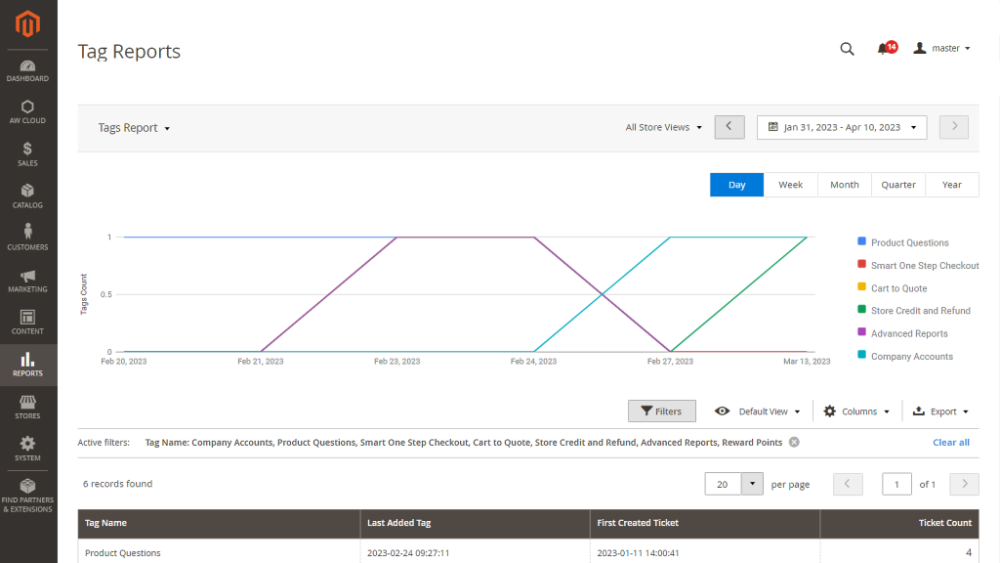
Task: Click the Magento logo icon
Action: pos(27,24)
